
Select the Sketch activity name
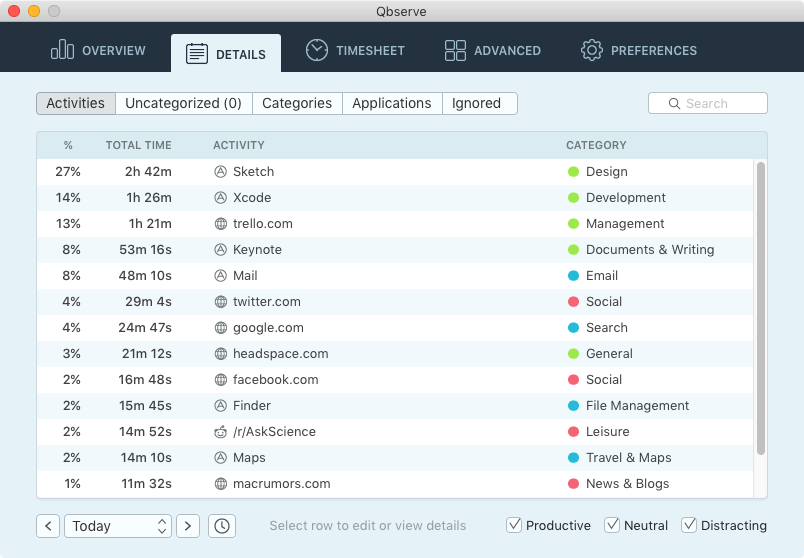pos(253,172)
